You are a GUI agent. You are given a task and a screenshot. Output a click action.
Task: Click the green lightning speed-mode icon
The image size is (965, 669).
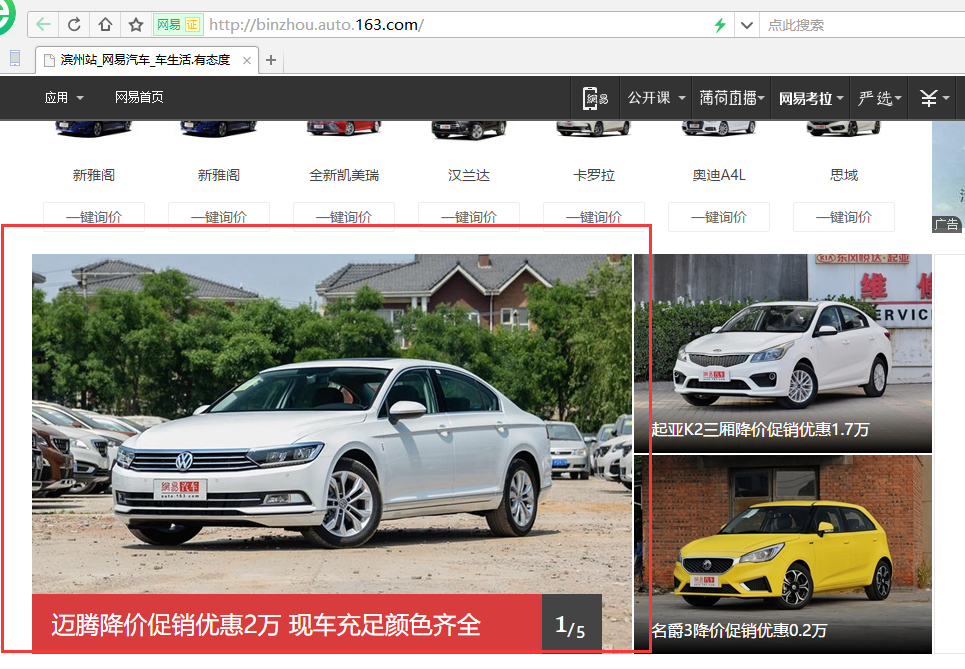click(x=719, y=25)
